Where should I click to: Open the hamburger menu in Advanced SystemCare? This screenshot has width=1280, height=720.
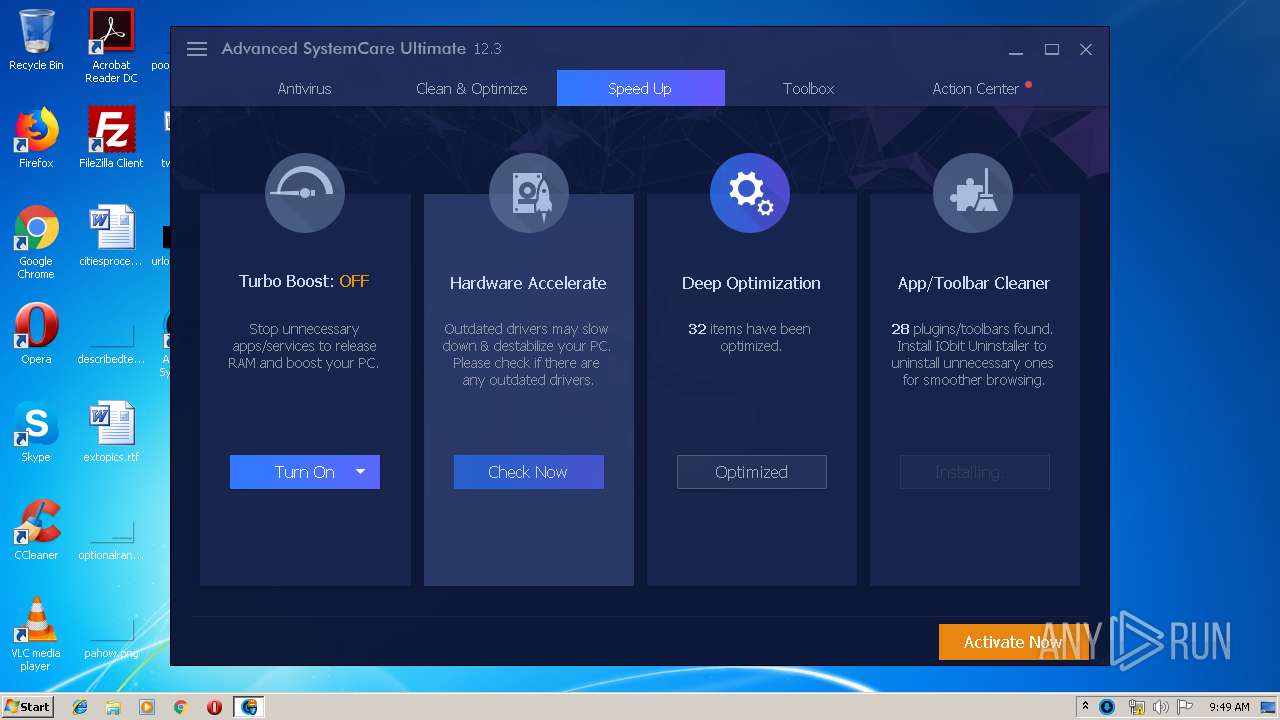[x=197, y=49]
